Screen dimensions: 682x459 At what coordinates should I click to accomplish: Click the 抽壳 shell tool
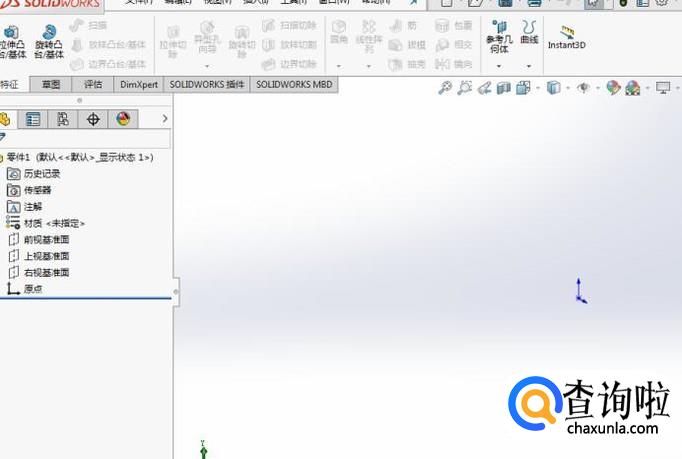[x=407, y=64]
